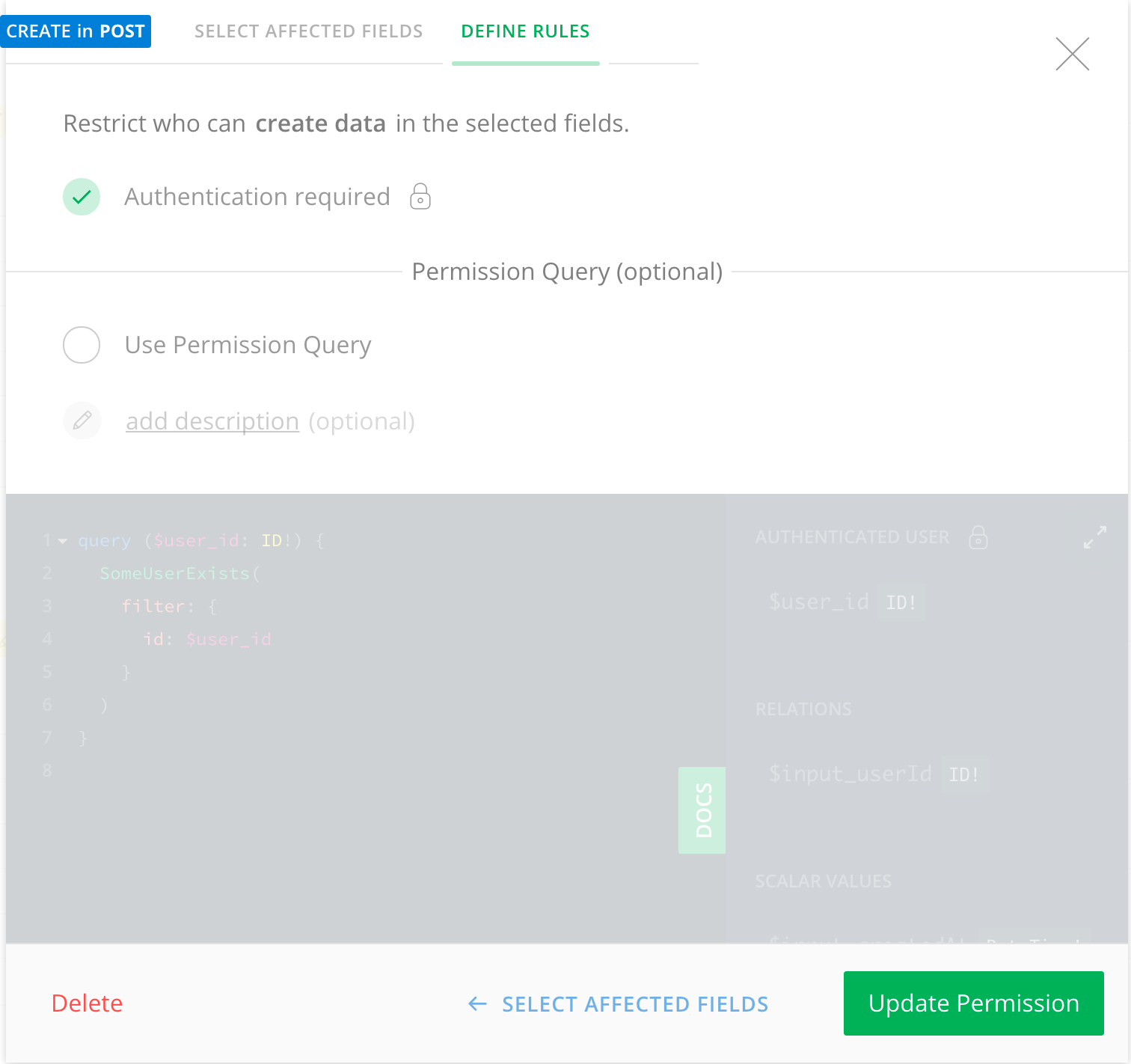Click the ID! type badge next to $user_id
Image resolution: width=1131 pixels, height=1064 pixels.
901,602
